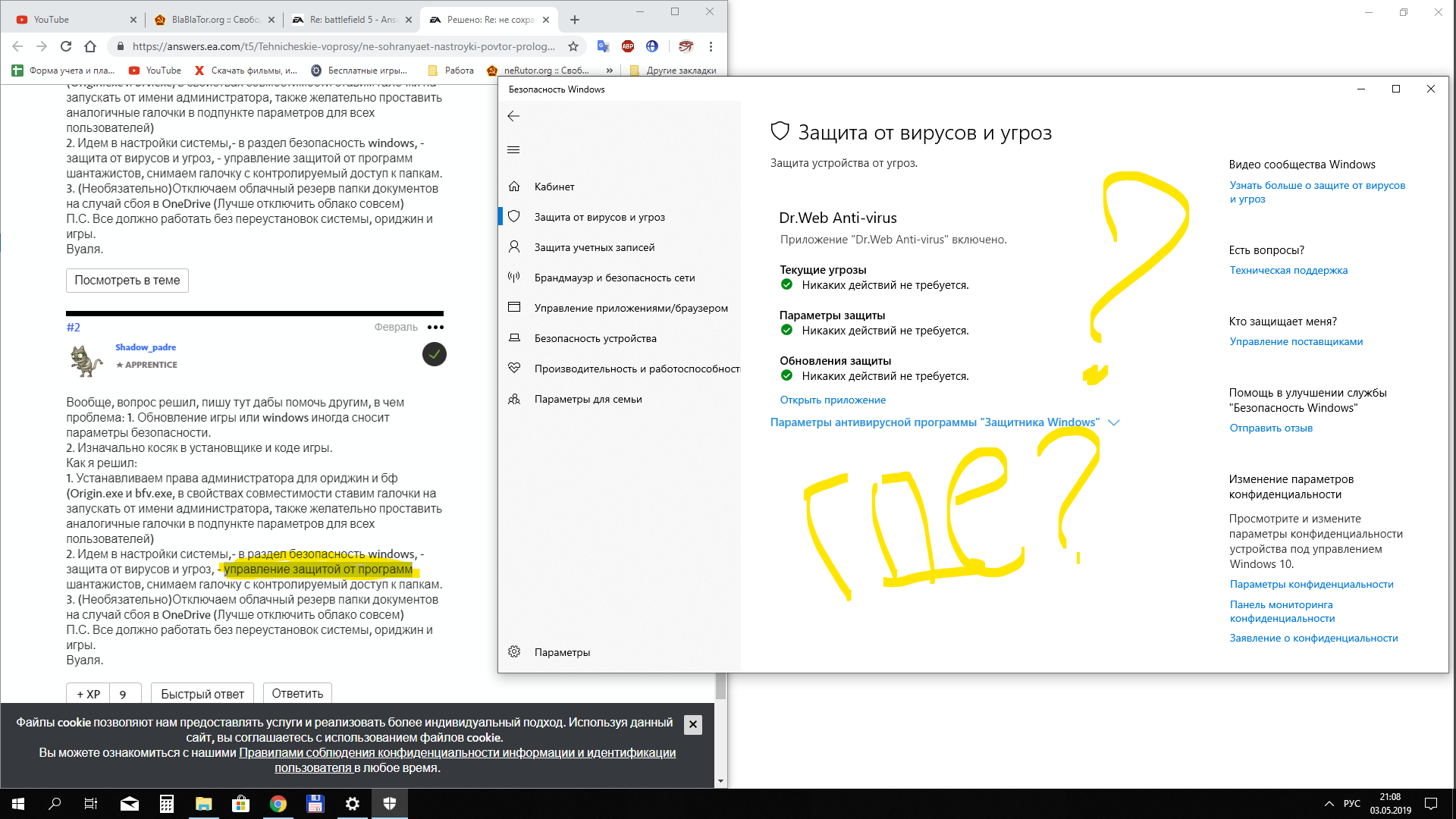Open post options three-dot menu
Image resolution: width=1456 pixels, height=819 pixels.
coord(435,327)
